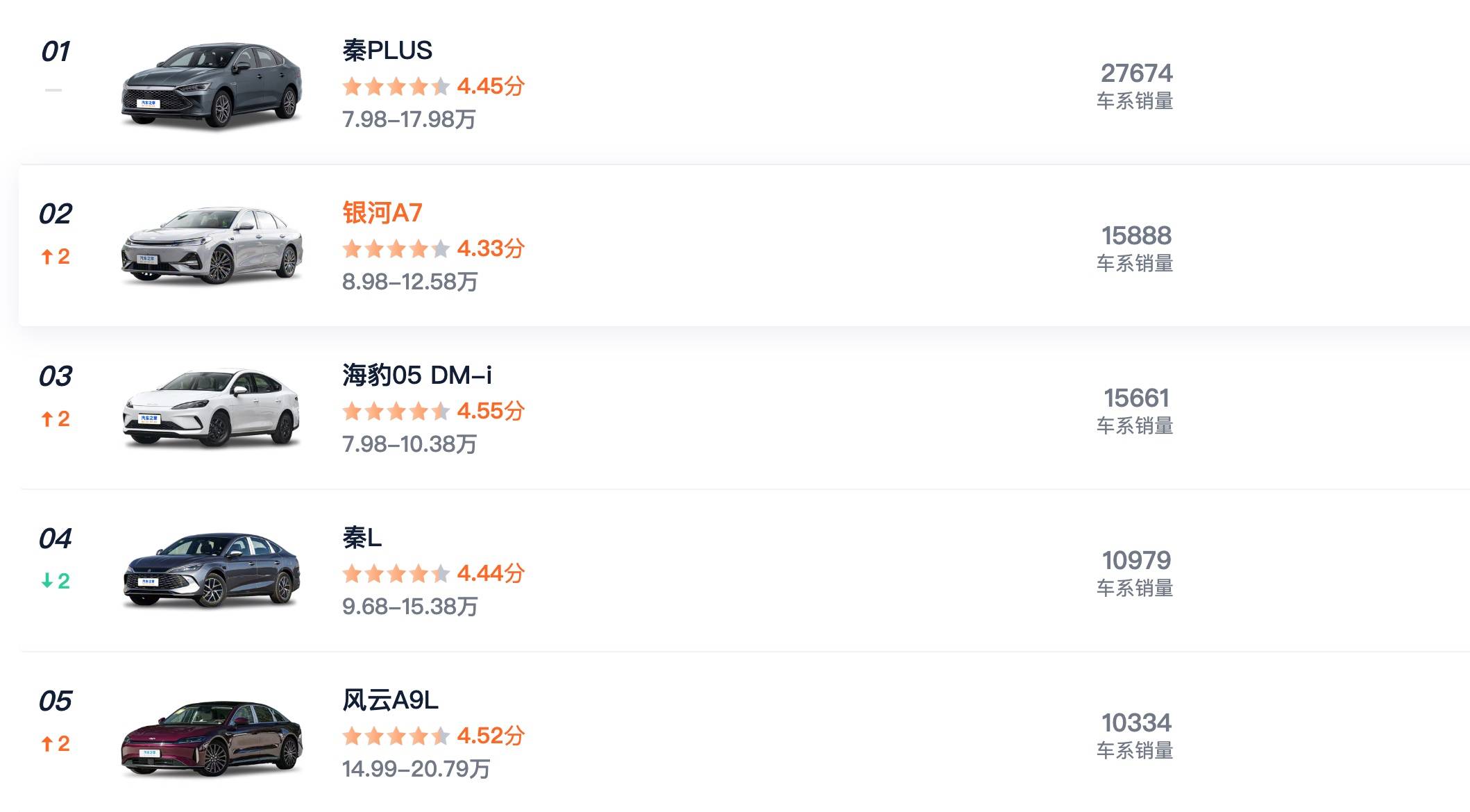Click the silver 银河A7 car image
Viewport: 1470px width, 812px height.
[x=212, y=246]
